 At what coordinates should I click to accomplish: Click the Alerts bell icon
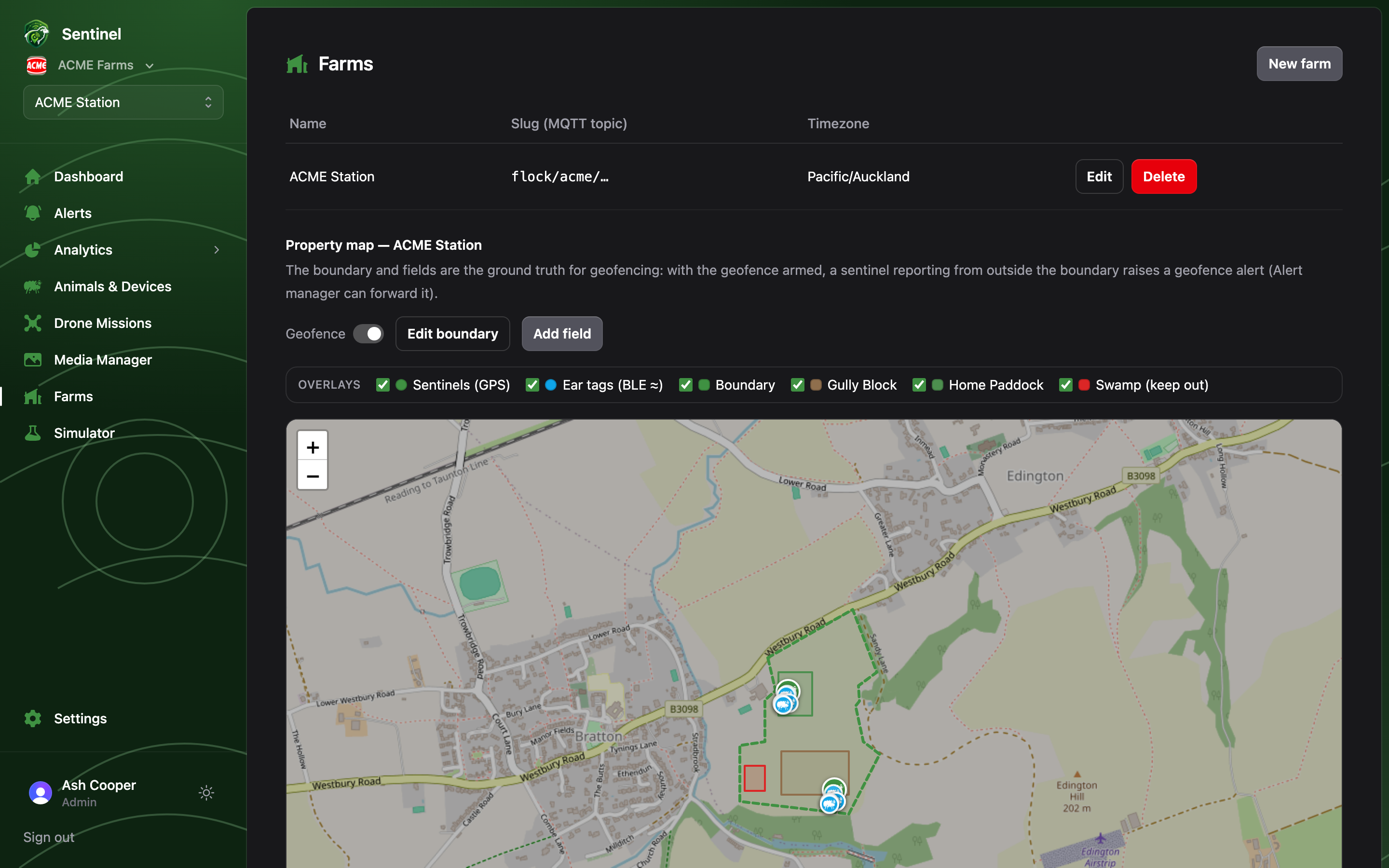[x=33, y=214]
